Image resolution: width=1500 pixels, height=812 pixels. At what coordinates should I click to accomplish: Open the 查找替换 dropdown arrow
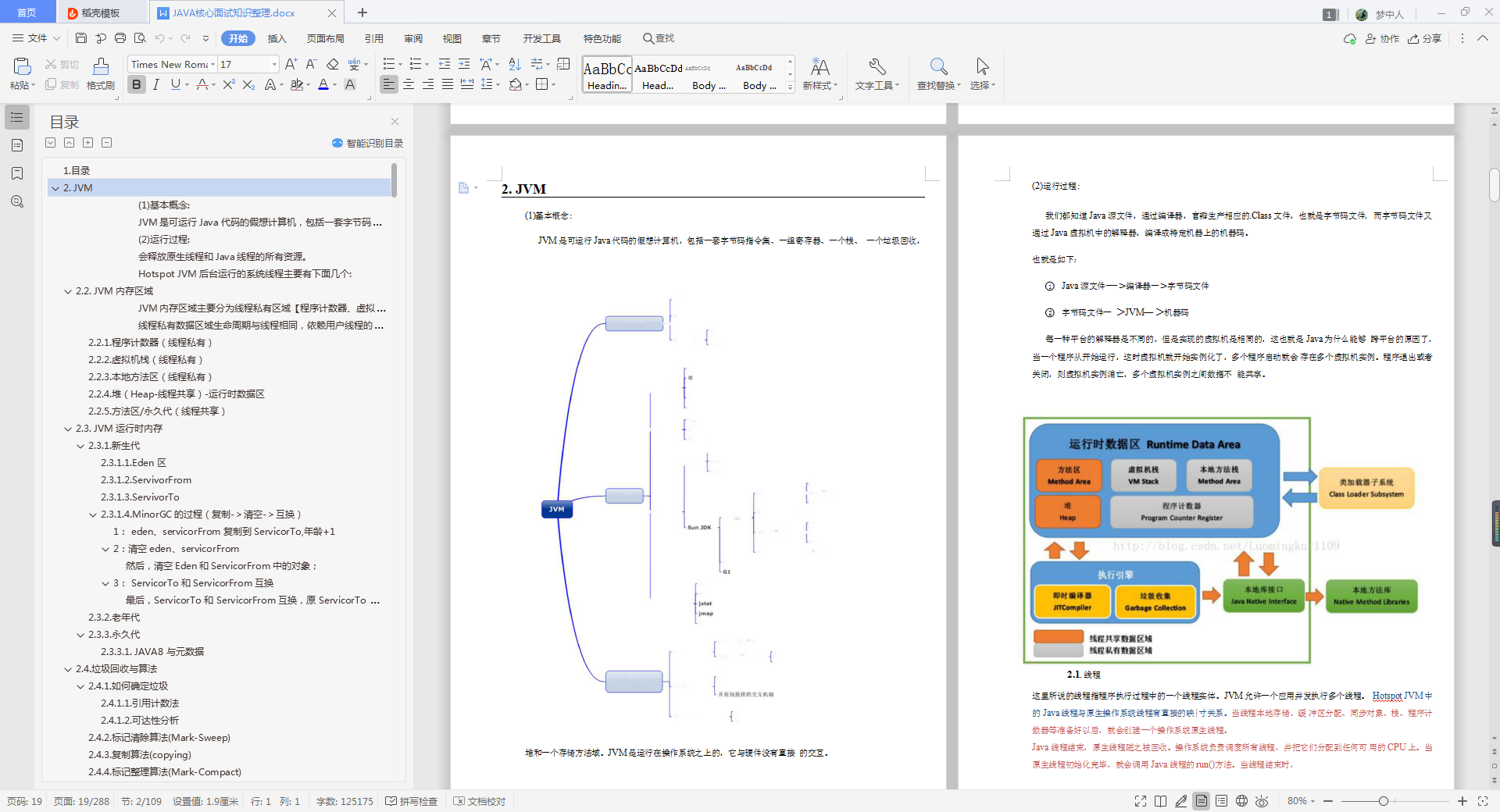(959, 86)
